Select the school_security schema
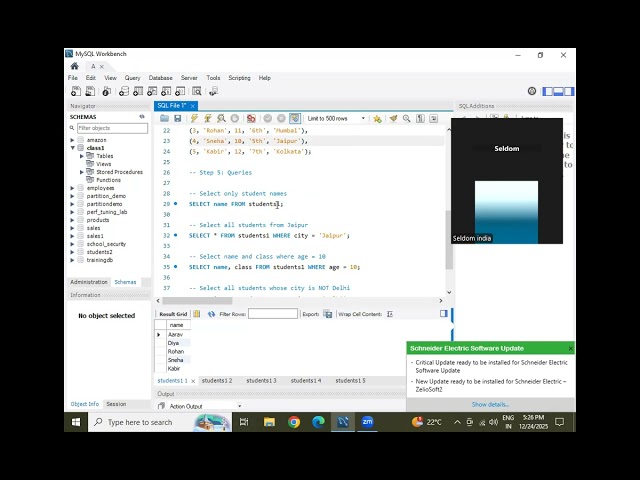The height and width of the screenshot is (480, 640). click(x=106, y=244)
